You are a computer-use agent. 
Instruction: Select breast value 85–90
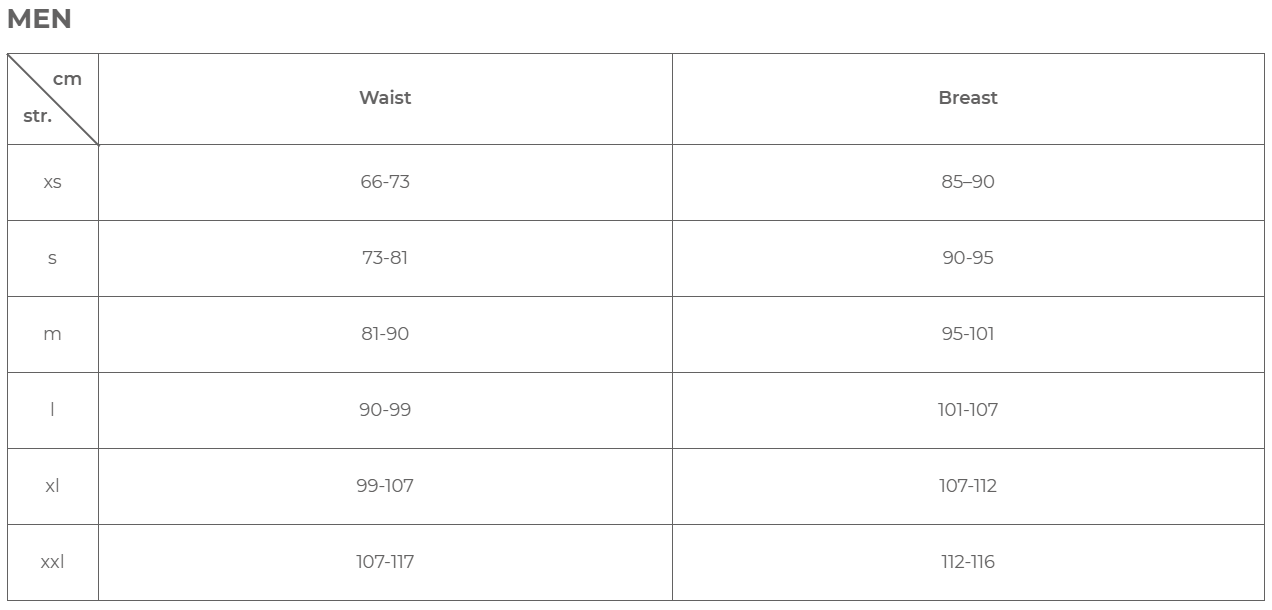pos(967,182)
